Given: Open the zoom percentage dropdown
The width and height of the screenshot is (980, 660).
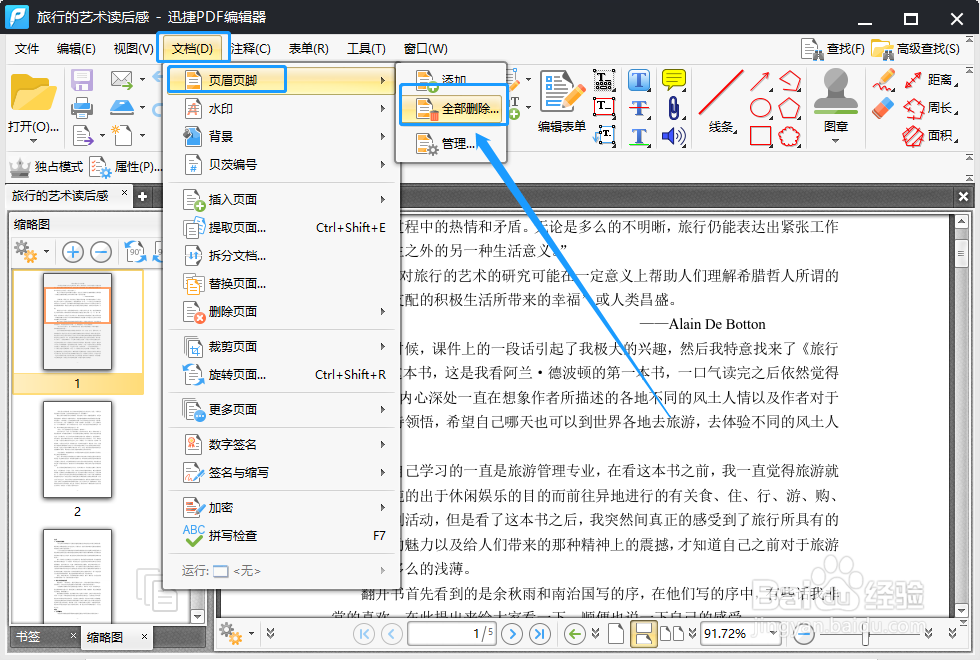Looking at the screenshot, I should coord(774,634).
